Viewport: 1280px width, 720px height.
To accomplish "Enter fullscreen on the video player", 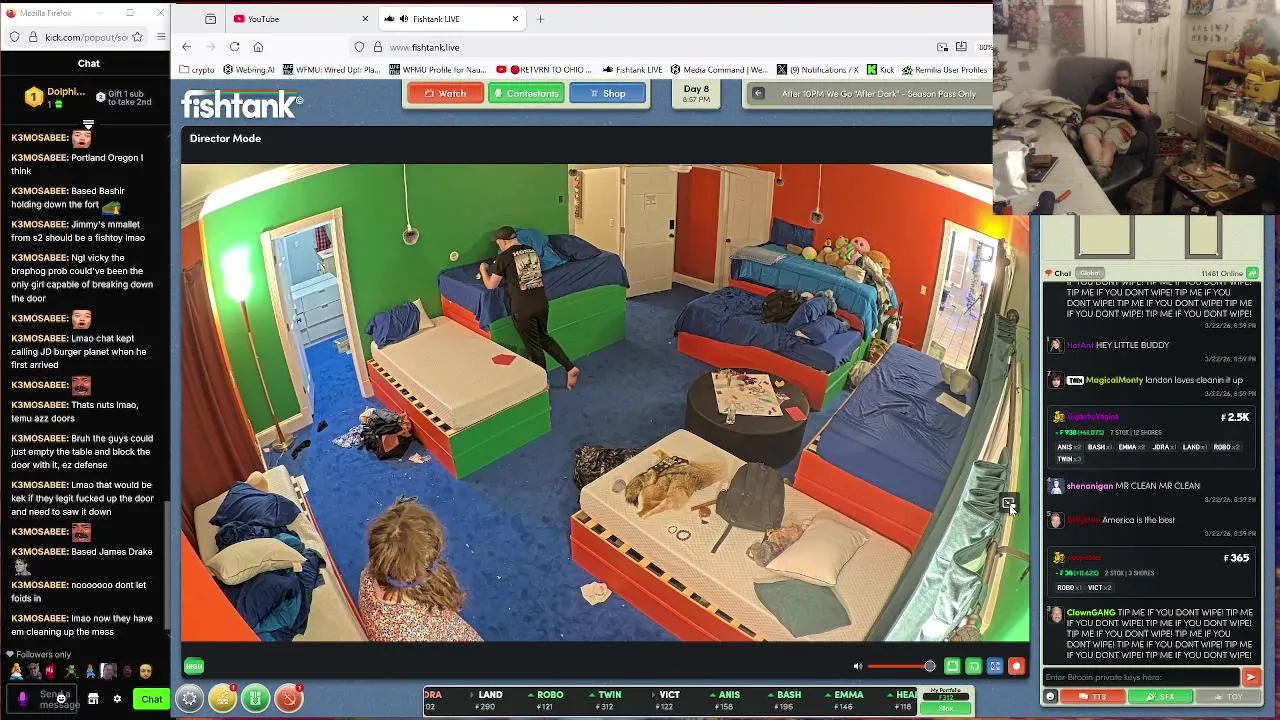I will pyautogui.click(x=995, y=666).
